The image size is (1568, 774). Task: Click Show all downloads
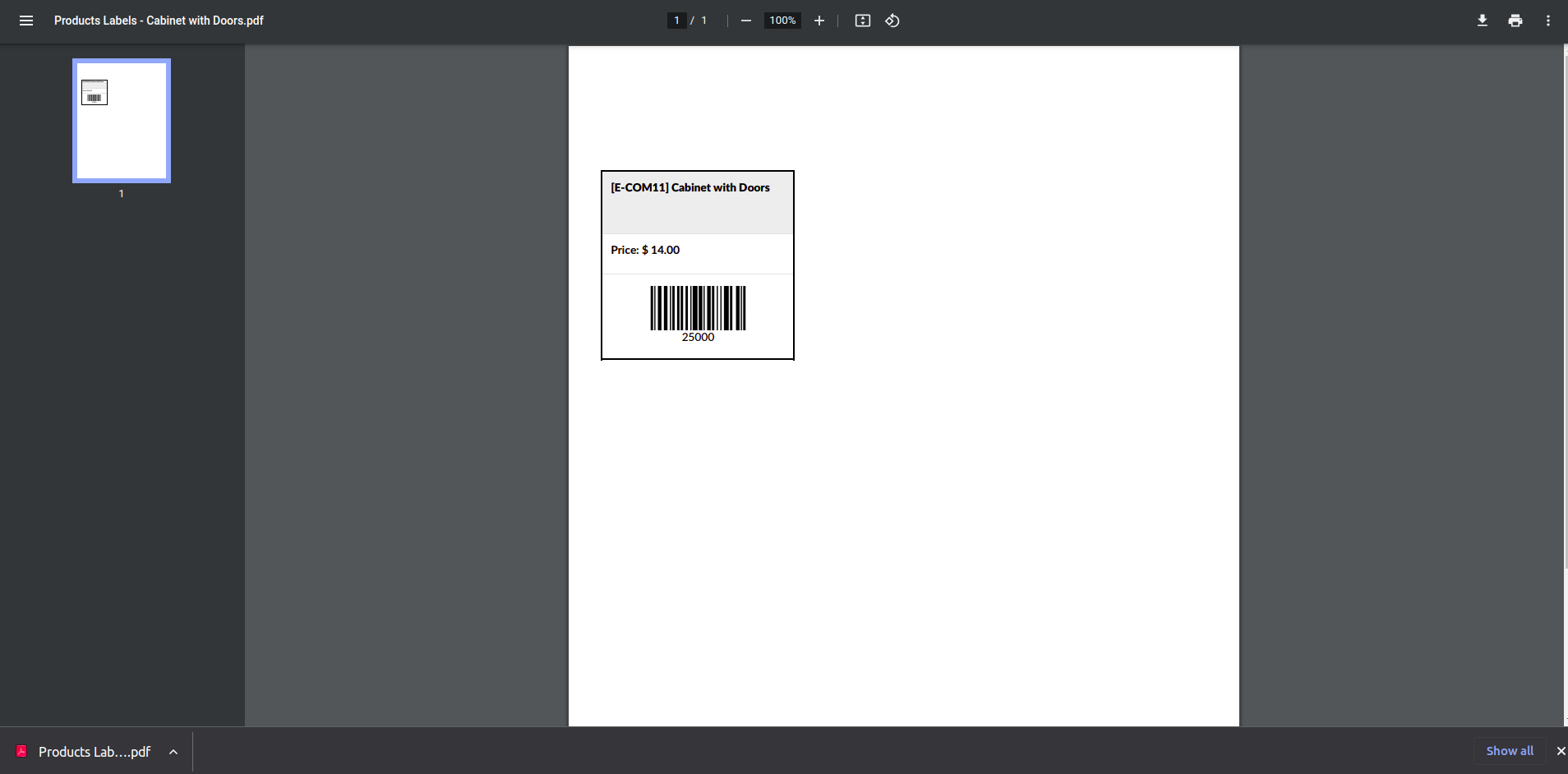[1510, 751]
